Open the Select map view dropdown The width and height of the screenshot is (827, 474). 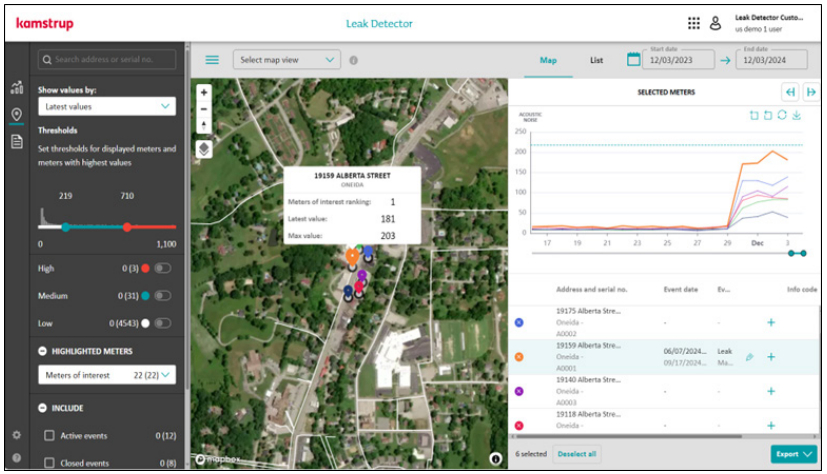point(287,60)
